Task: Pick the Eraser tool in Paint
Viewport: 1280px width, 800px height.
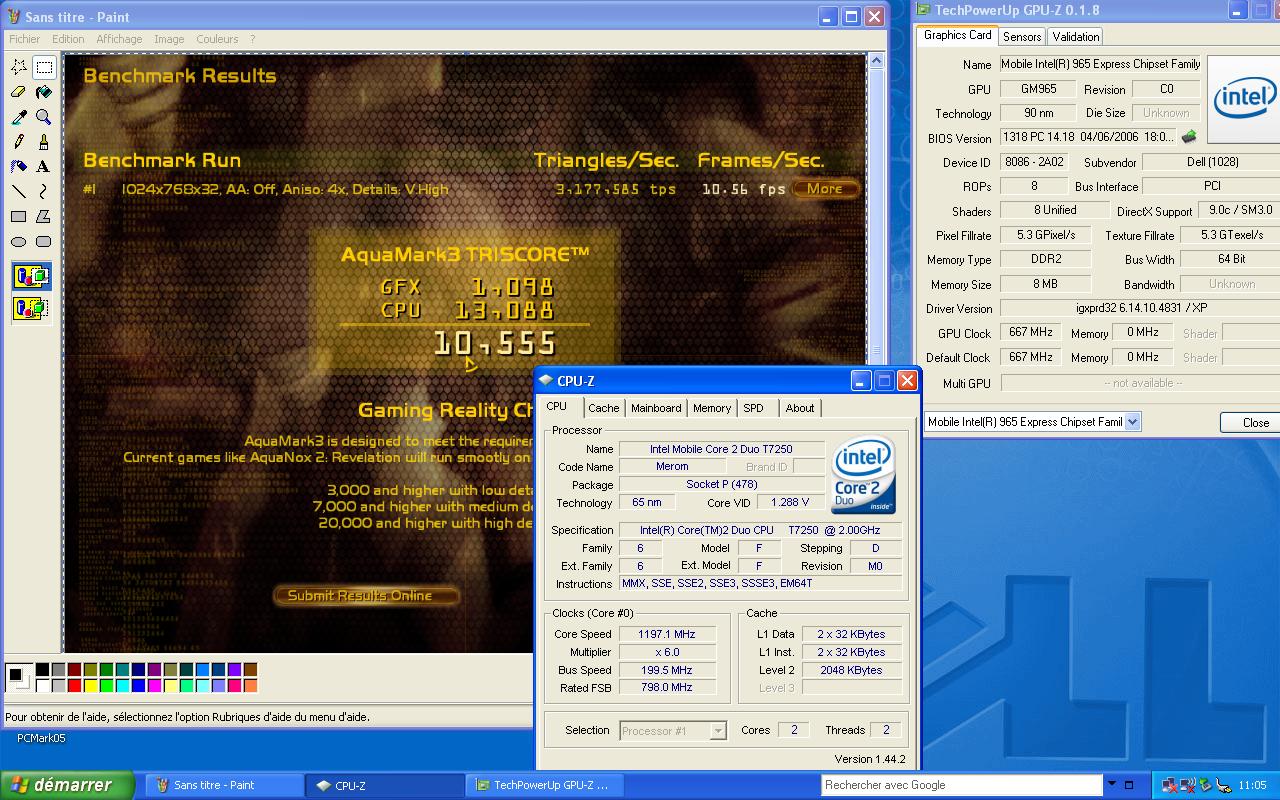Action: point(19,92)
